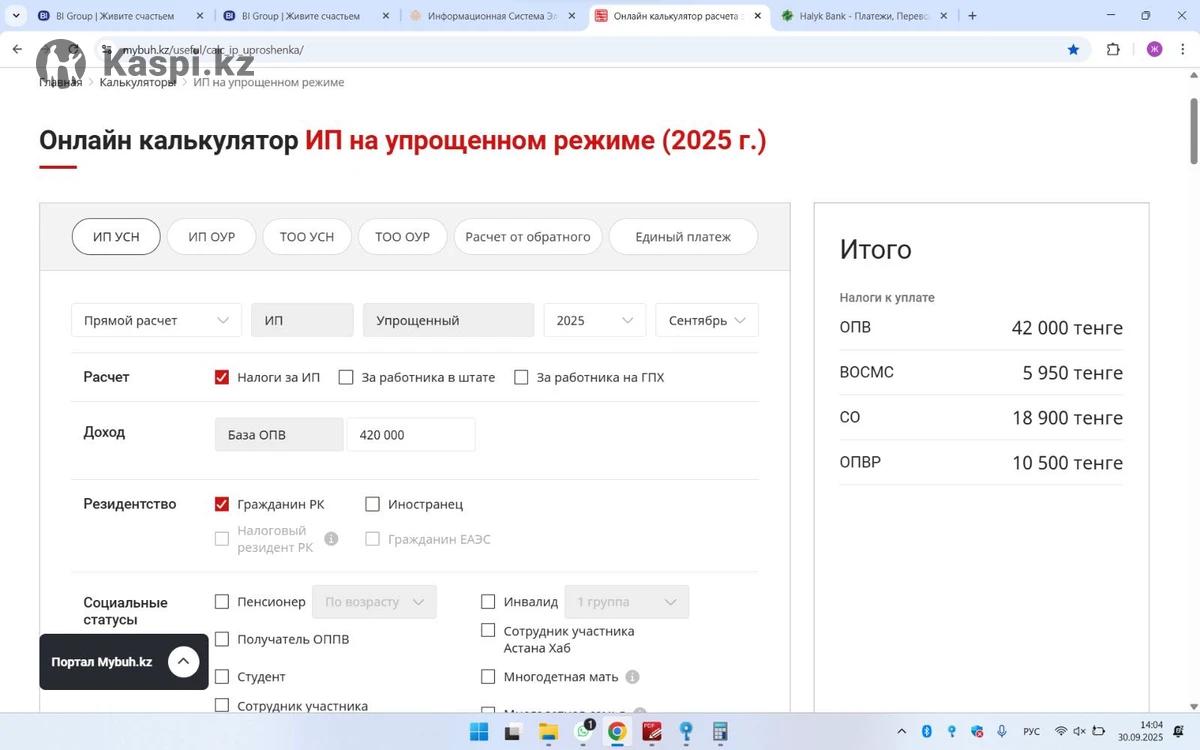
Task: Open the Сентябрь month dropdown
Action: coord(706,320)
